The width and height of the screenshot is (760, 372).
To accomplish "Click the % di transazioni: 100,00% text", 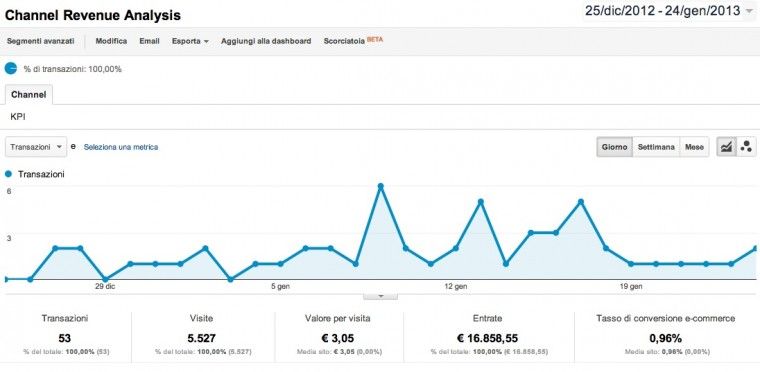I will coord(73,69).
